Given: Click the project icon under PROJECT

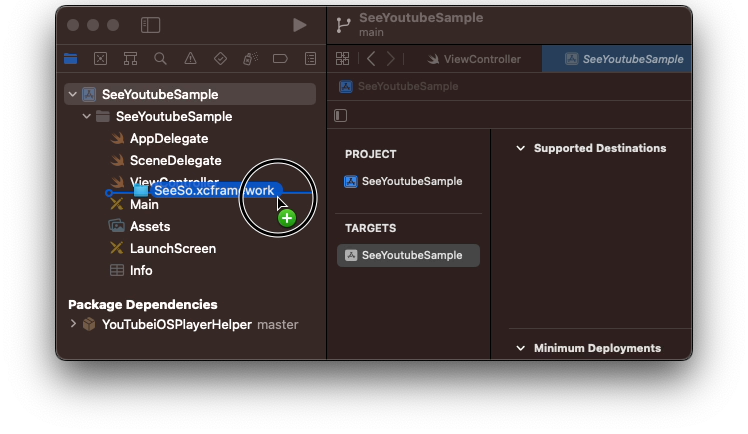Looking at the screenshot, I should pos(351,182).
